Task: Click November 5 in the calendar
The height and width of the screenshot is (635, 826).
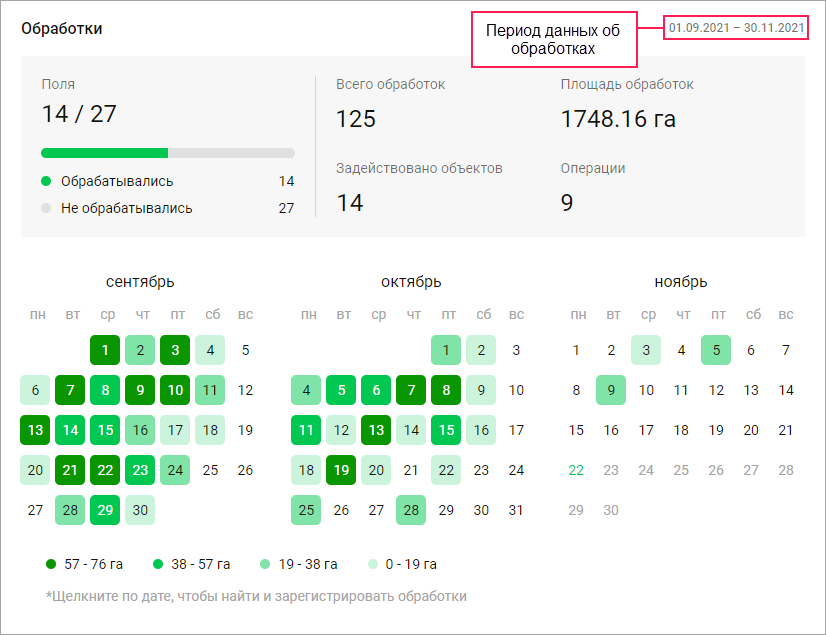Action: click(x=716, y=350)
